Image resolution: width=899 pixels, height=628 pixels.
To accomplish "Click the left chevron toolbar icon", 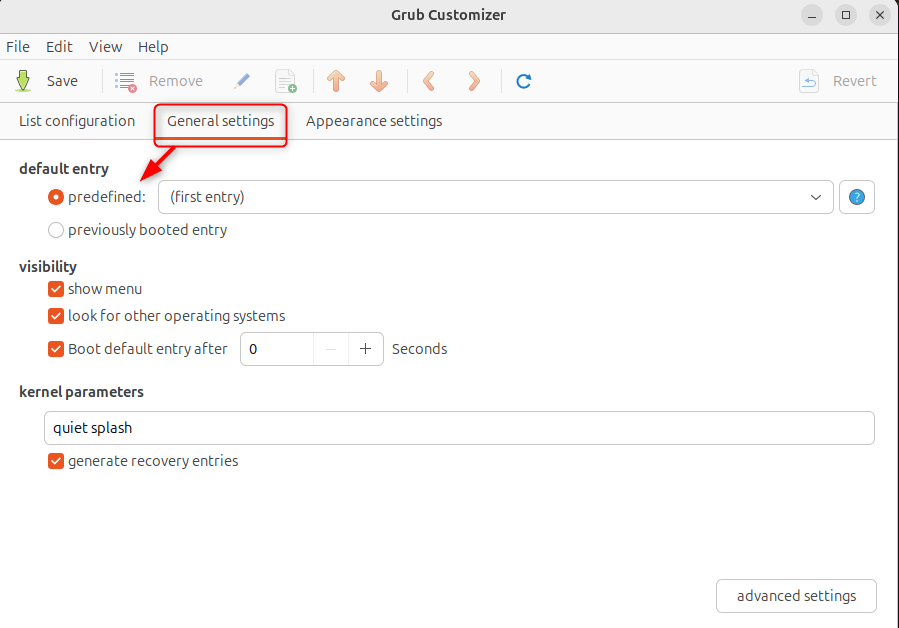I will pos(429,81).
